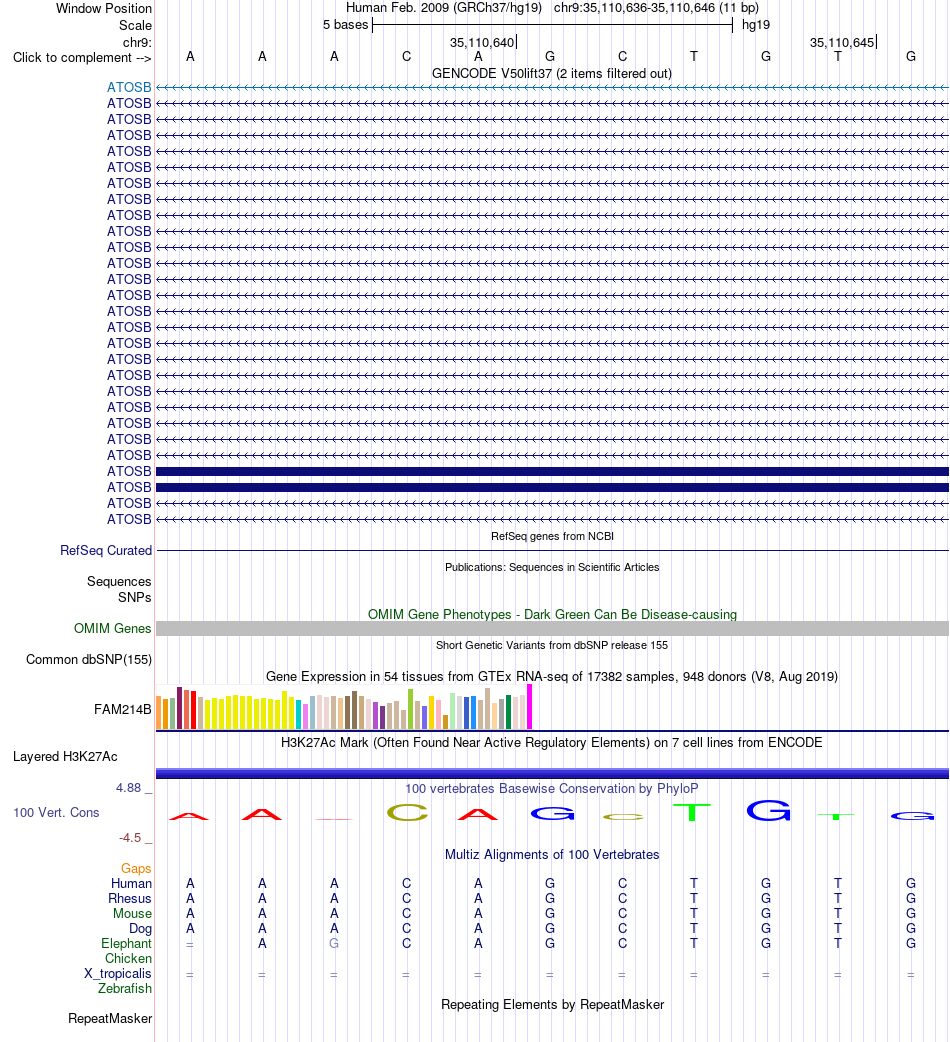The width and height of the screenshot is (950, 1042).
Task: Click the -4.5 lower axis value
Action: (130, 837)
